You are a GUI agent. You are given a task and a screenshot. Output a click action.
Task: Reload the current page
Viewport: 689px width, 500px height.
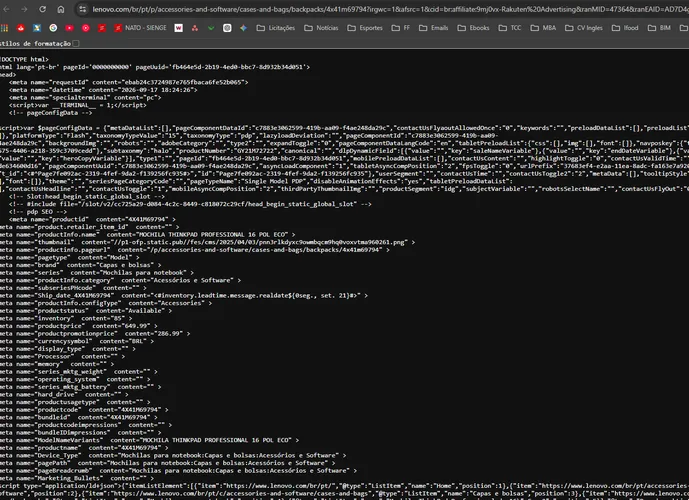43,9
